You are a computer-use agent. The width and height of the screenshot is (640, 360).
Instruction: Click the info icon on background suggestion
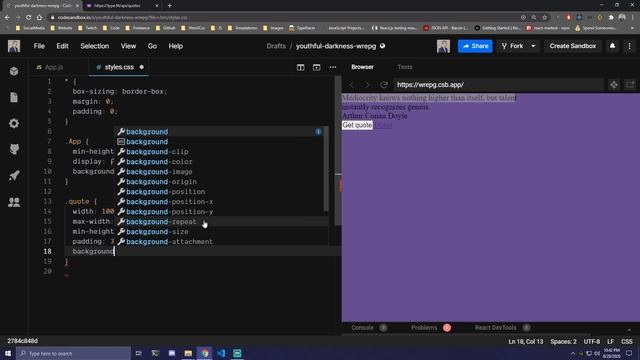tap(318, 131)
